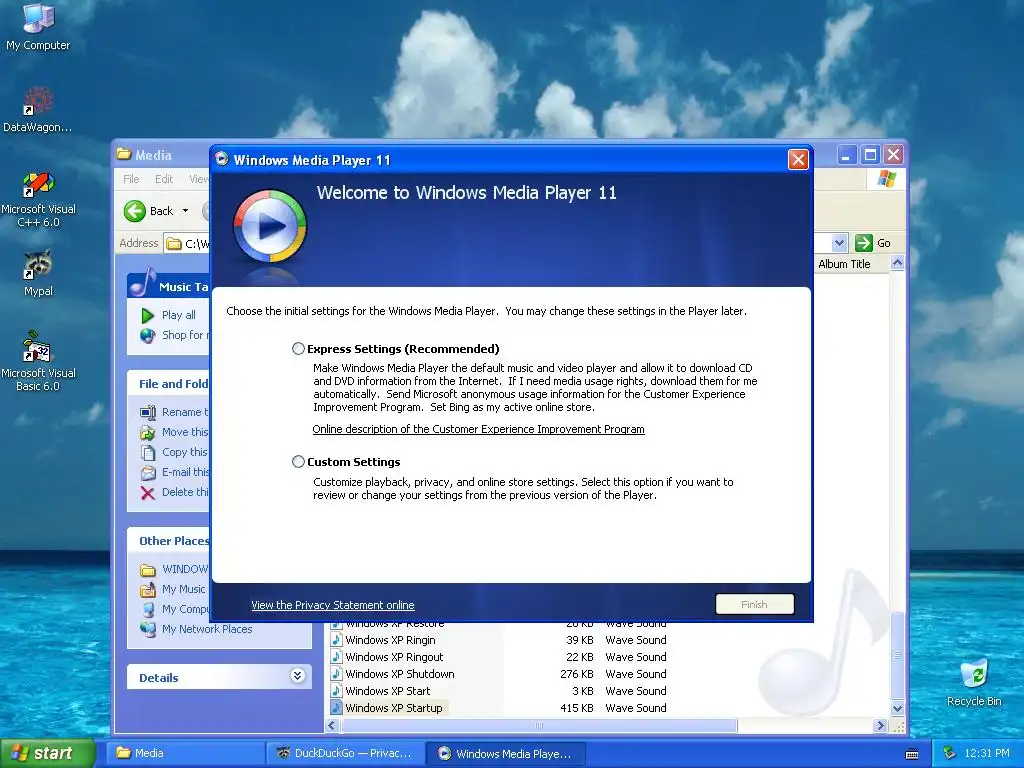Image resolution: width=1024 pixels, height=768 pixels.
Task: Click Go button next to address bar
Action: pos(873,243)
